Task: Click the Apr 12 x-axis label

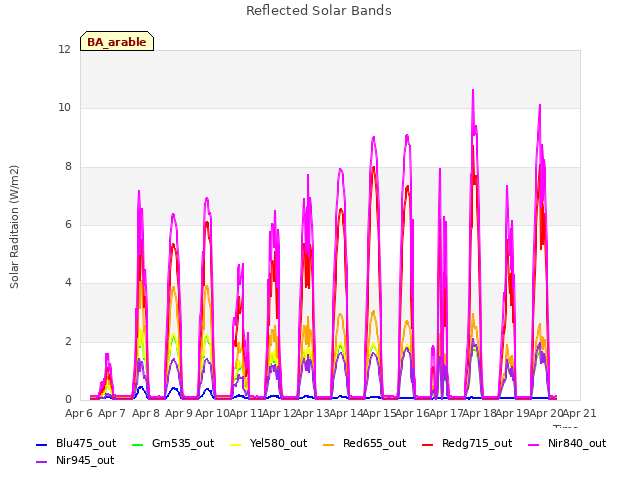Action: 279,413
